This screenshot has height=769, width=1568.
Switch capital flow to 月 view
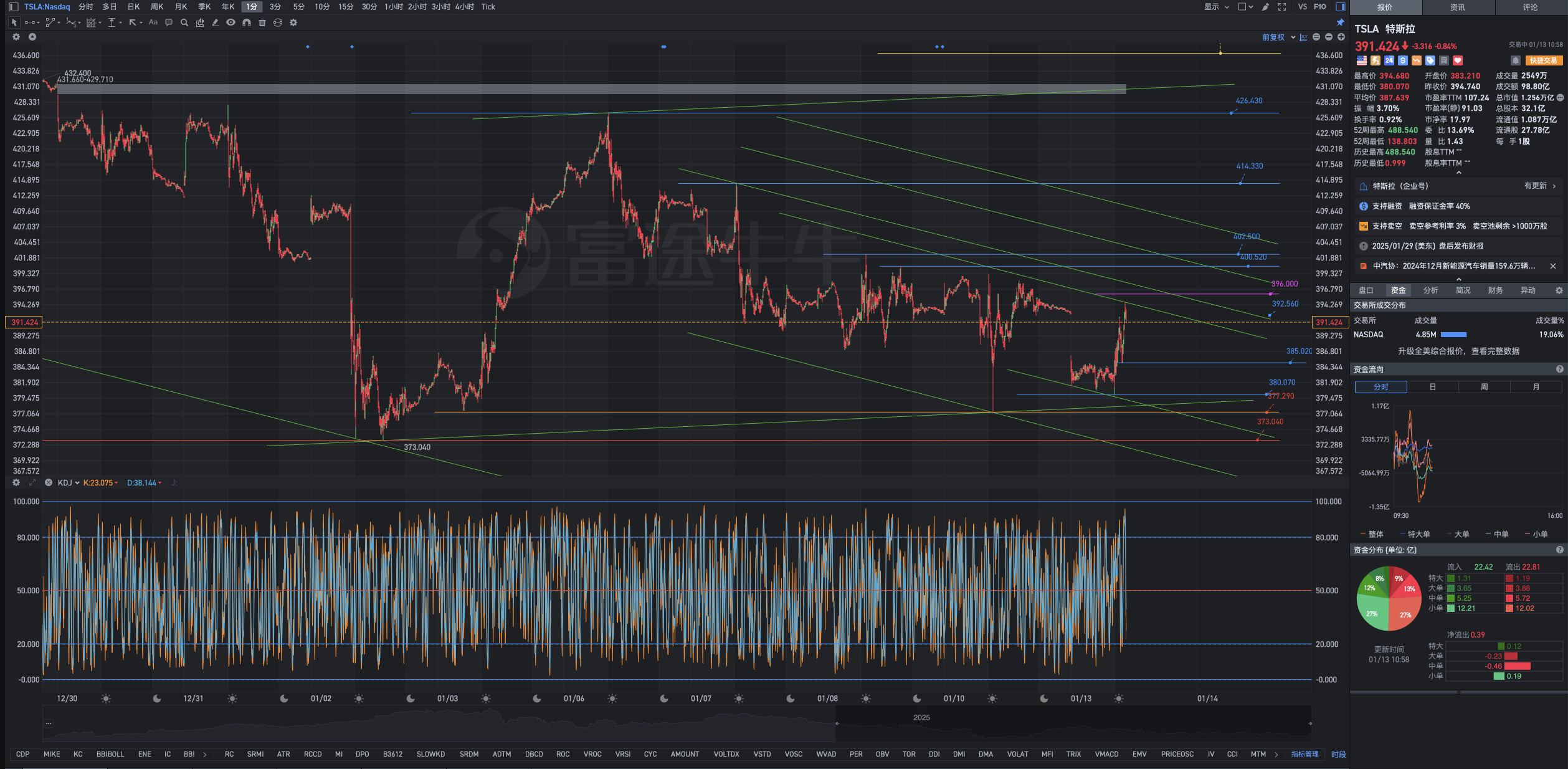[x=1536, y=387]
